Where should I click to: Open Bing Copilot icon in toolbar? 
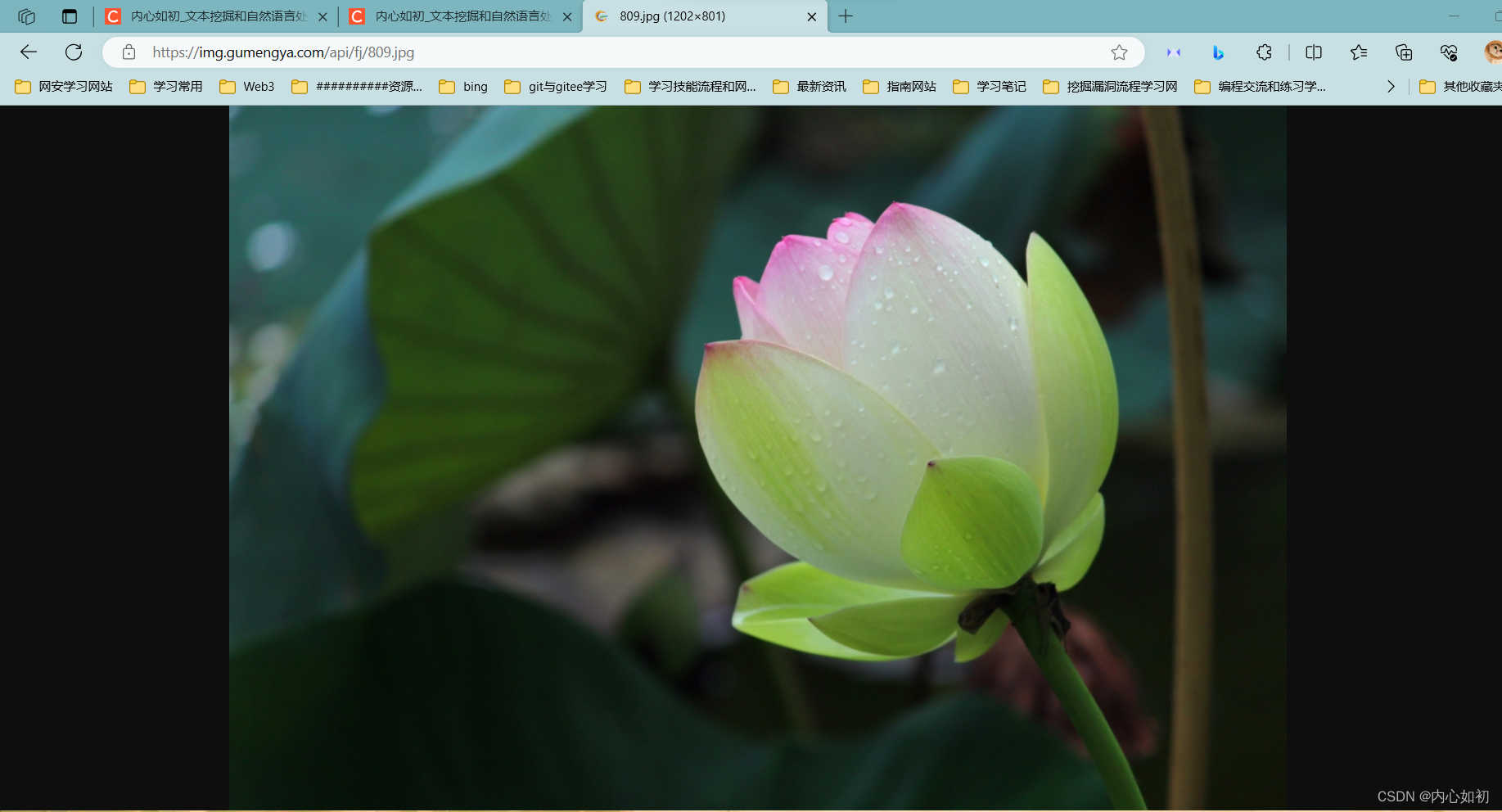[1218, 52]
